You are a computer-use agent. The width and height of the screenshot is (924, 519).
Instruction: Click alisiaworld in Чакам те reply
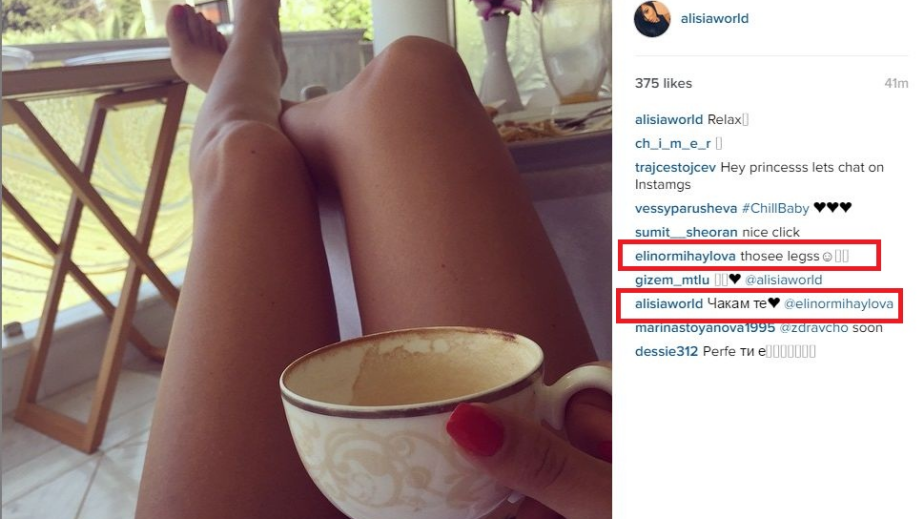pos(669,304)
